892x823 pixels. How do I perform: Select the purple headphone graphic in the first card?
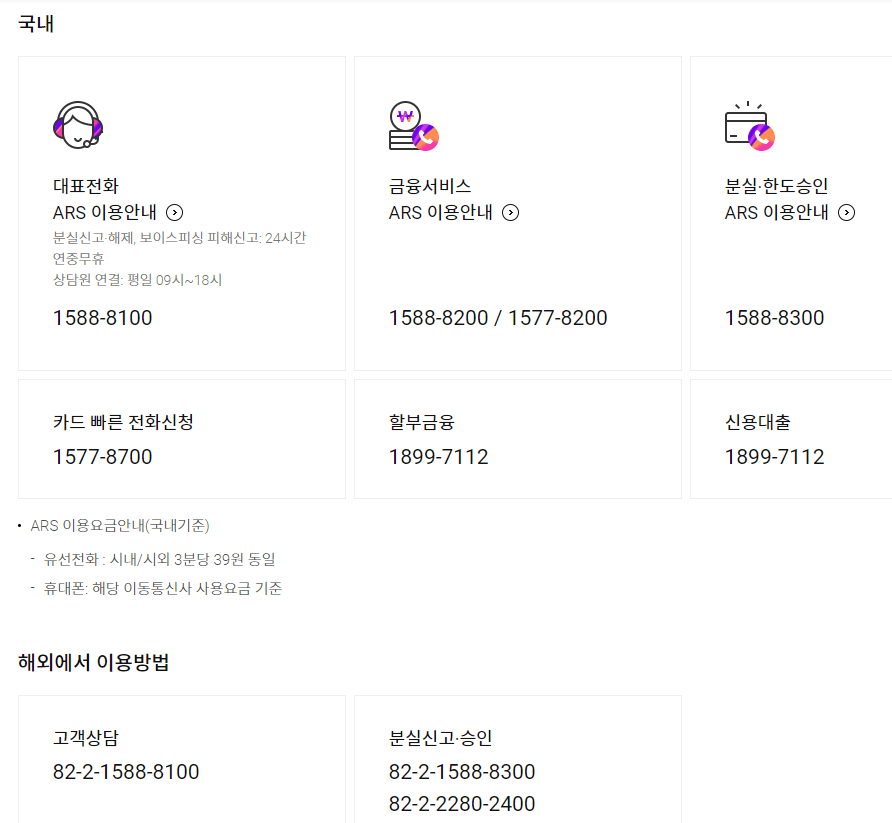pos(79,123)
